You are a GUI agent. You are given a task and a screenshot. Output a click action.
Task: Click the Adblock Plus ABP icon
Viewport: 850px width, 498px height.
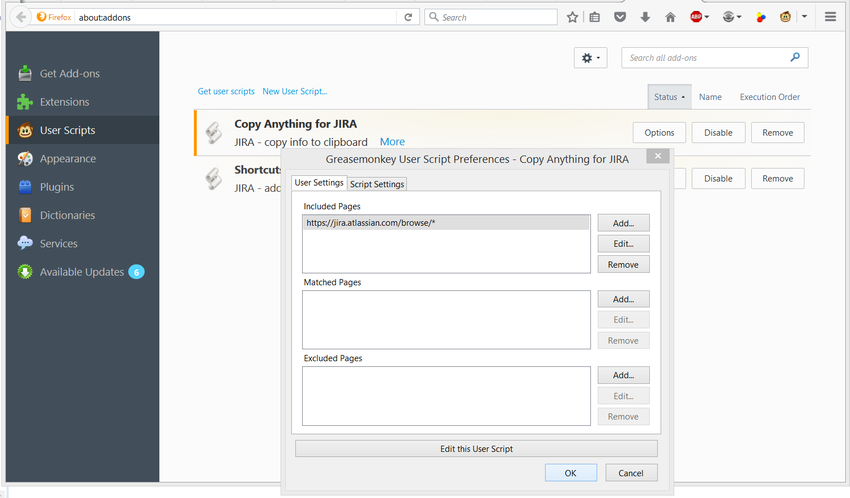(696, 17)
